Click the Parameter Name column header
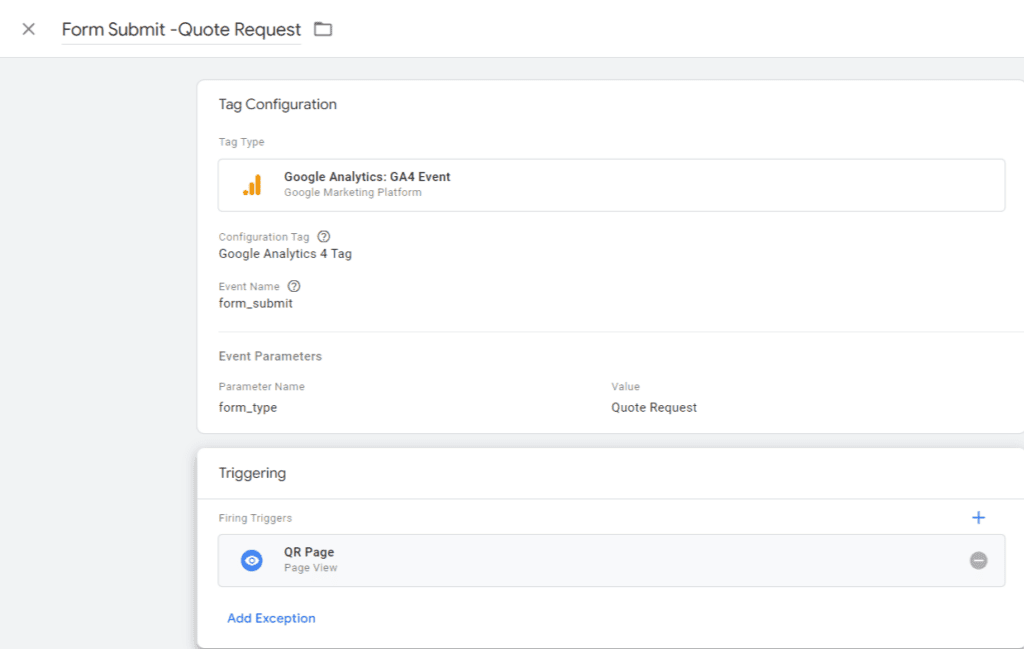The height and width of the screenshot is (649, 1024). (x=261, y=387)
